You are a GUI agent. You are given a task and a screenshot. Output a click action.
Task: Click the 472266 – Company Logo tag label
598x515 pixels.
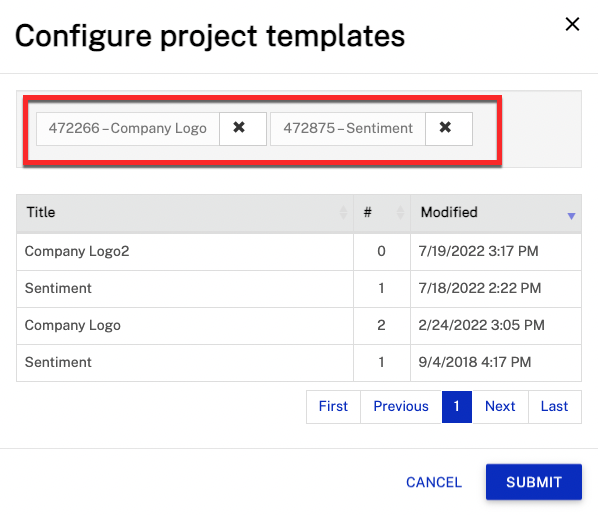pyautogui.click(x=128, y=129)
